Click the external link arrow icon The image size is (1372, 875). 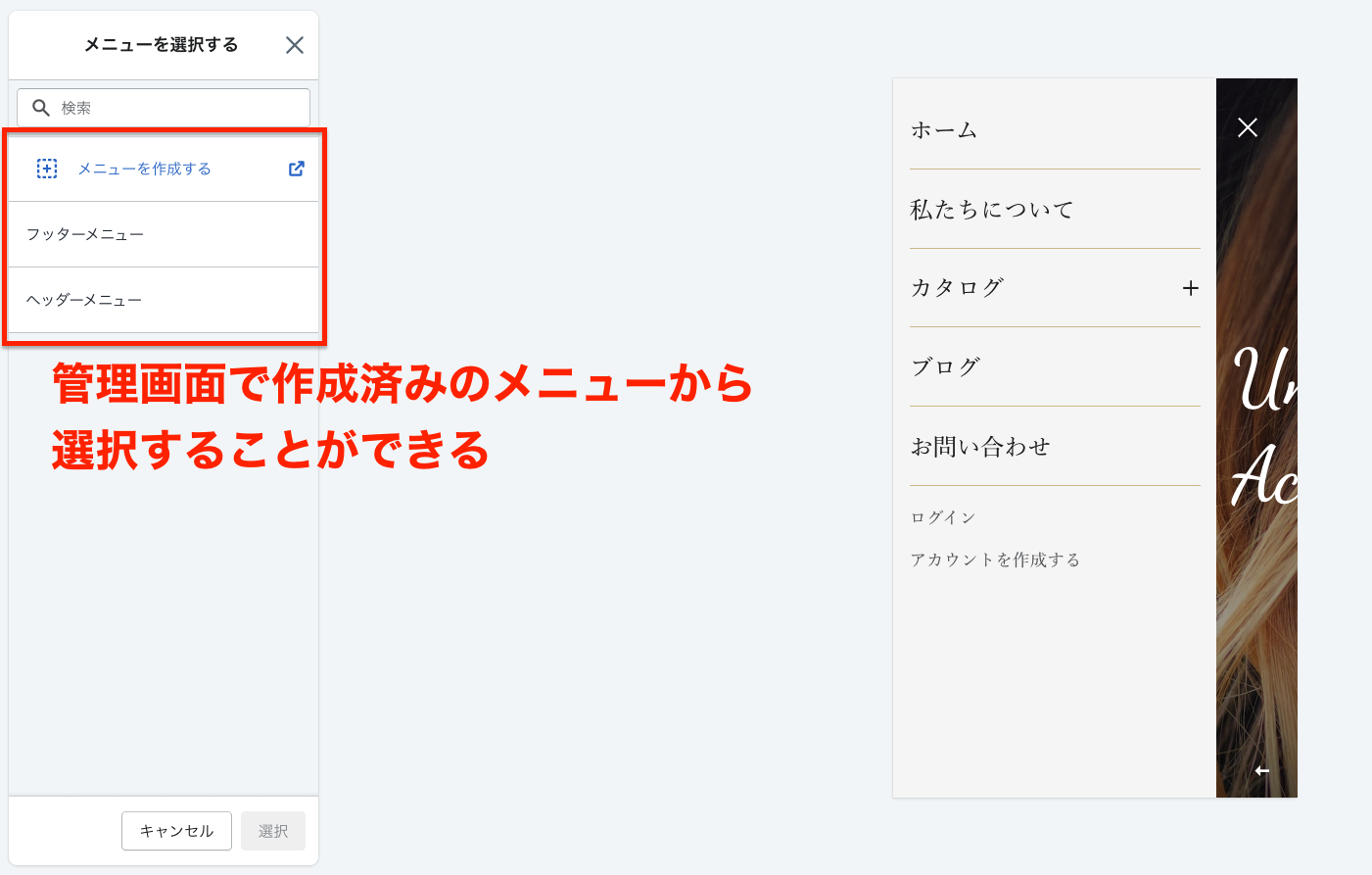[x=297, y=169]
